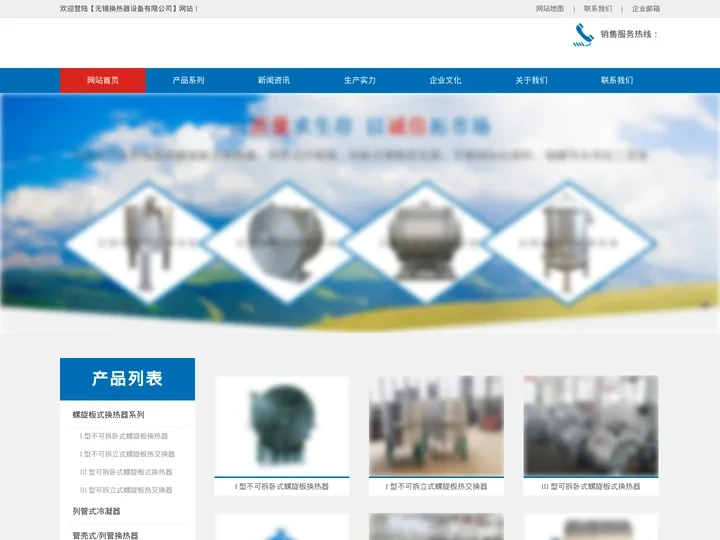Click fourth diamond vessel image in banner
This screenshot has height=540, width=720.
click(x=568, y=242)
